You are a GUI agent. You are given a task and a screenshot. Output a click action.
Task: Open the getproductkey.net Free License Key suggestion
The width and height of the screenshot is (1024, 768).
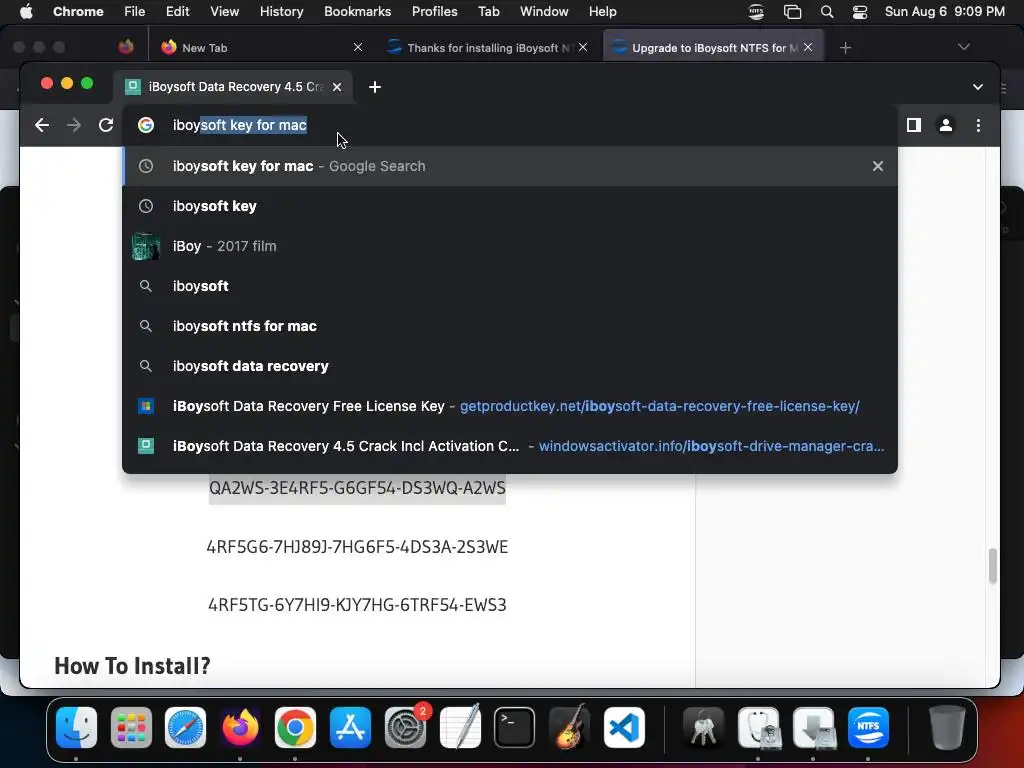tap(509, 406)
